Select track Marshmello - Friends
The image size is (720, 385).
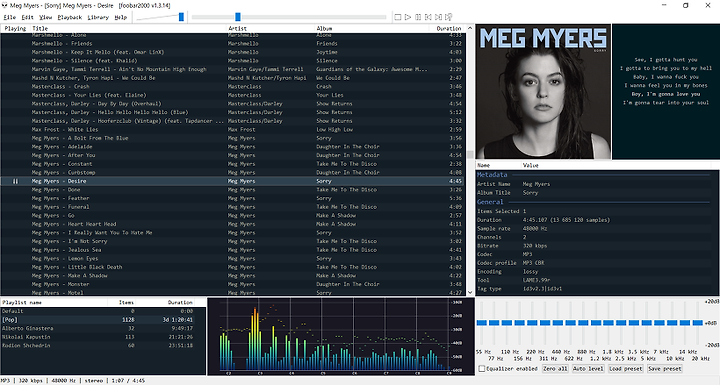(x=232, y=43)
